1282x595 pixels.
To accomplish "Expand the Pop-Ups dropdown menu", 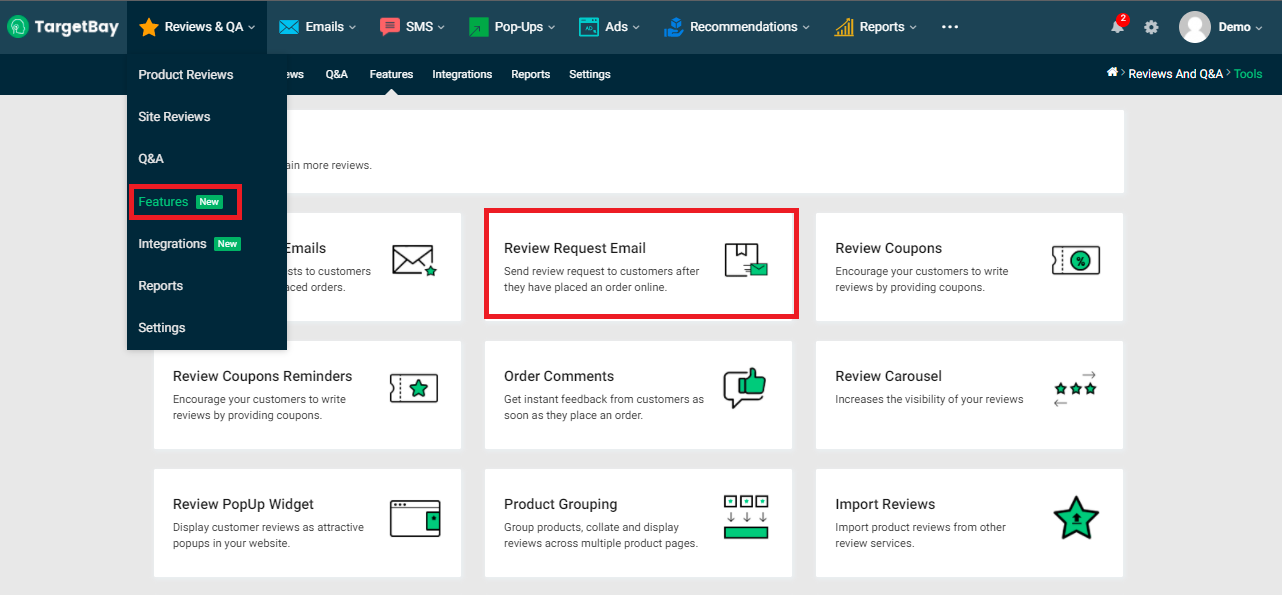I will [512, 27].
